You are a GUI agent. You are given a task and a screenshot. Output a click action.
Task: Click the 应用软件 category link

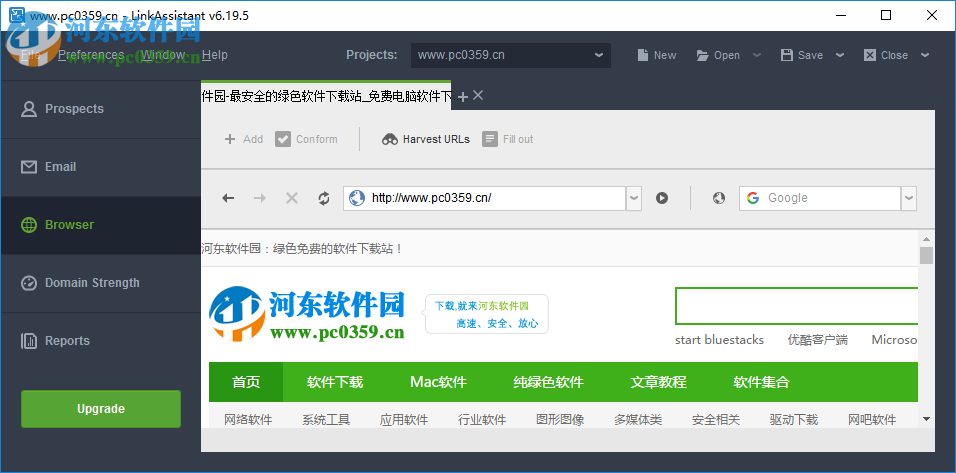tap(404, 419)
